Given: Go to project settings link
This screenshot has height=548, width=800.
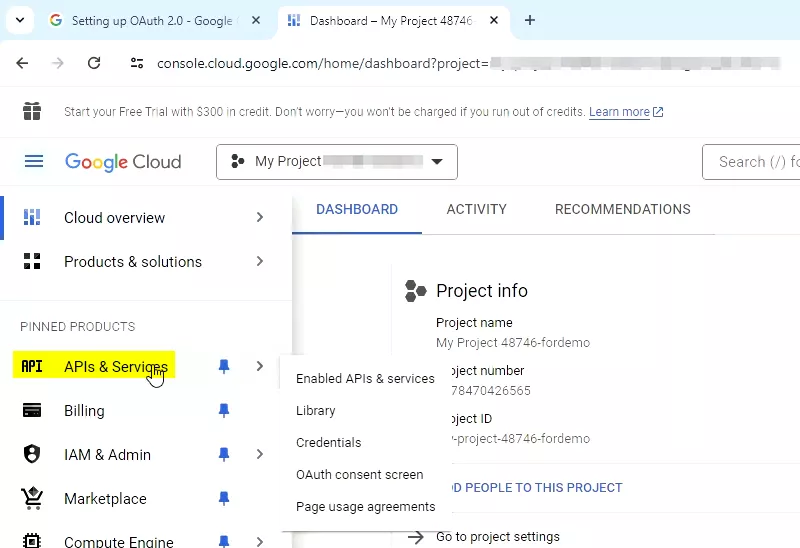Looking at the screenshot, I should 497,537.
